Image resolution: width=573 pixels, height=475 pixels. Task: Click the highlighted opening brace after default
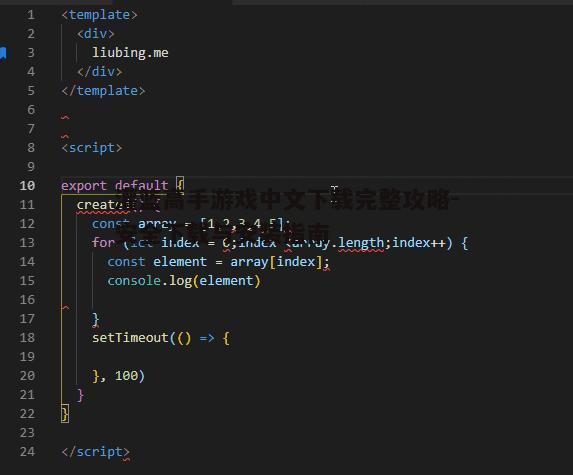180,185
